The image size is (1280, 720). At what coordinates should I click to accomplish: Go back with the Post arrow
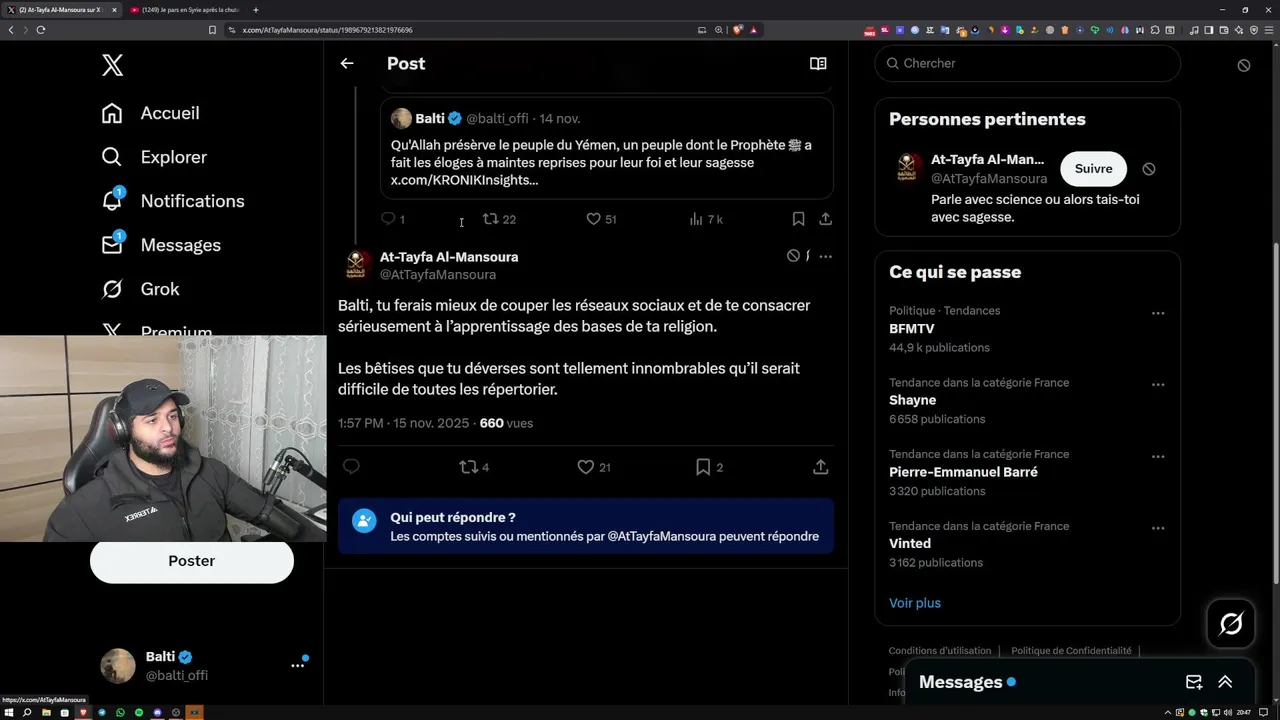(x=347, y=63)
